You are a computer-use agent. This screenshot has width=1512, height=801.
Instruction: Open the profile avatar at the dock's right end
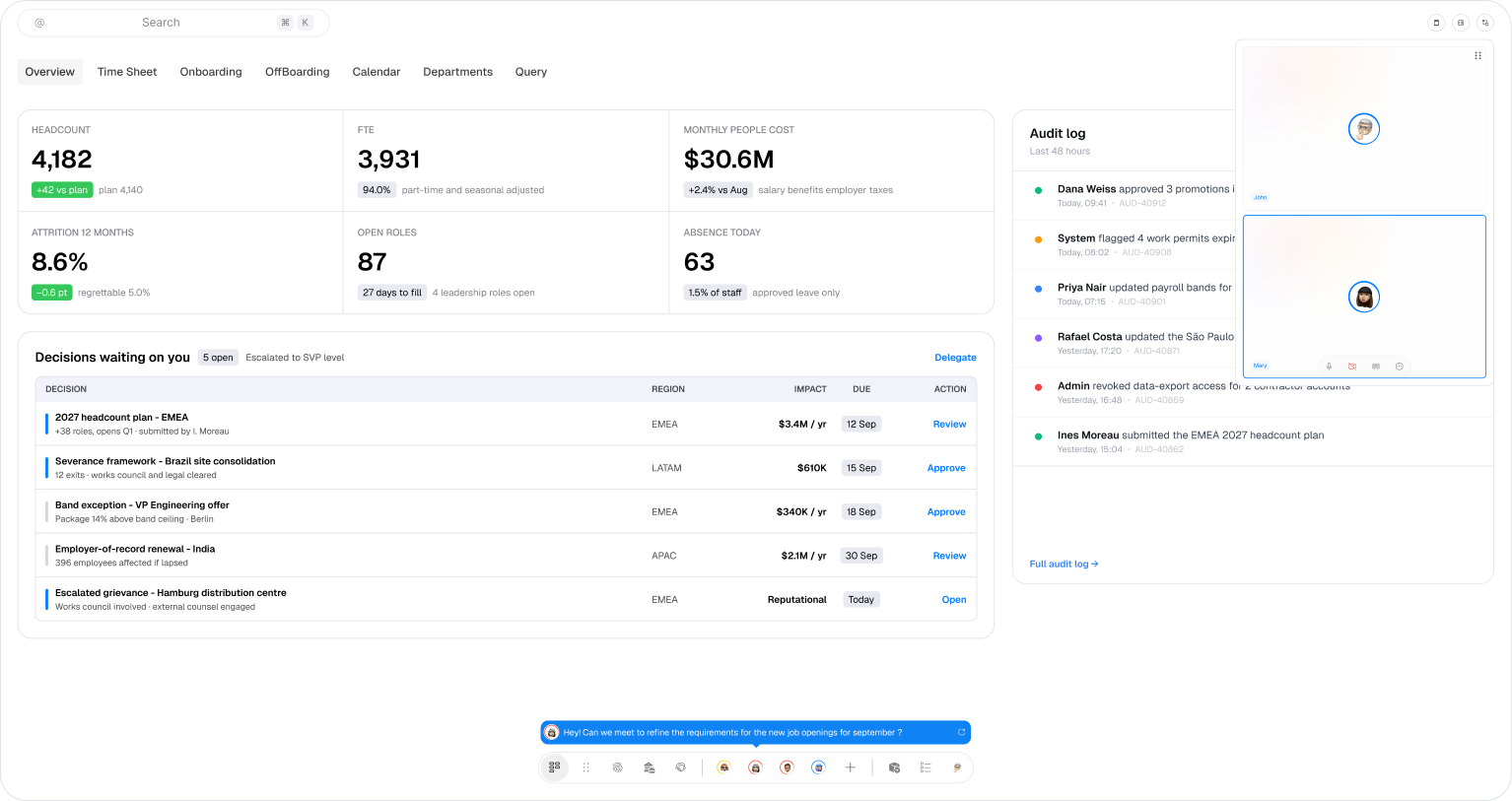(x=957, y=768)
